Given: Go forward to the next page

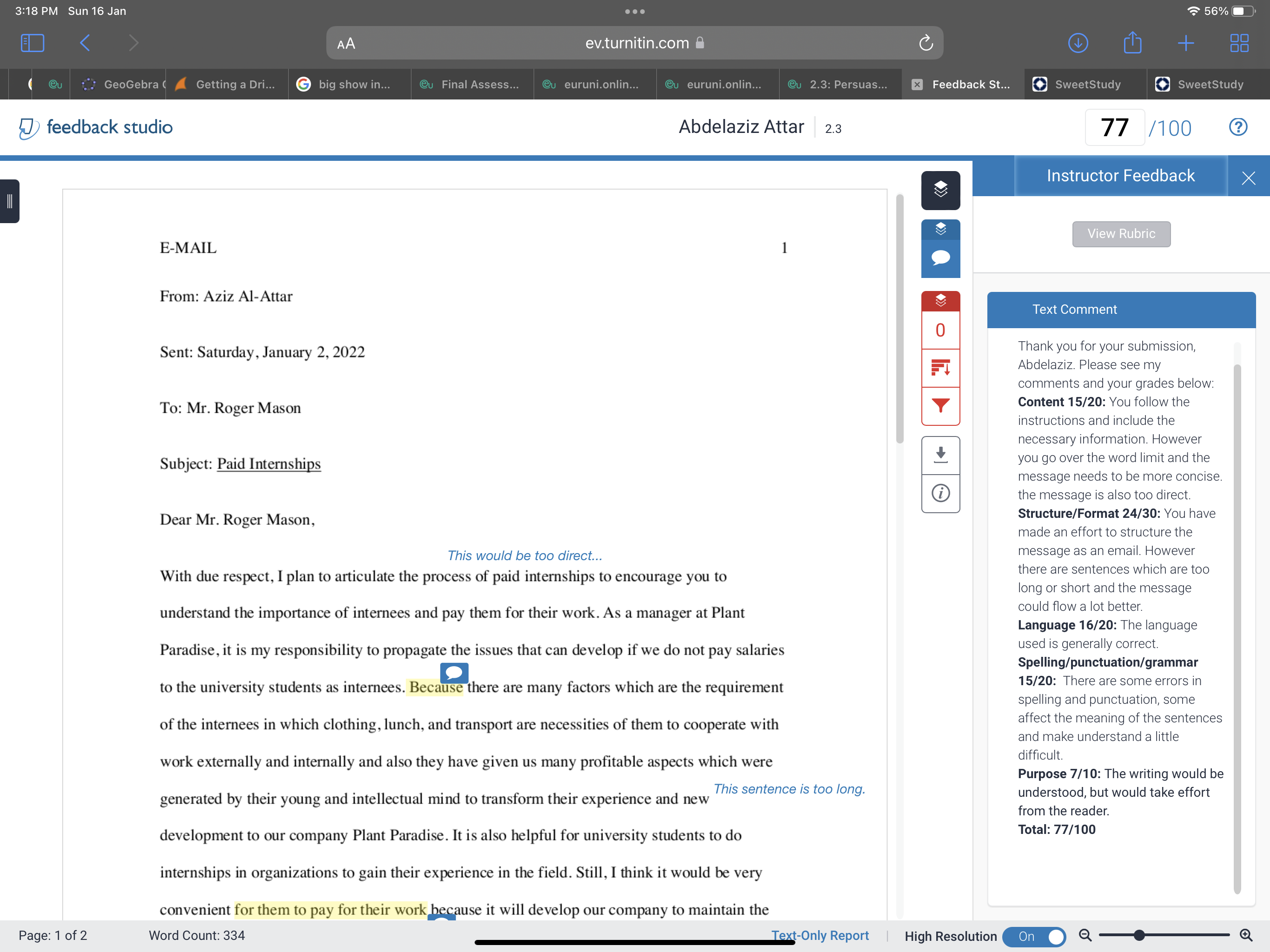Looking at the screenshot, I should [134, 43].
